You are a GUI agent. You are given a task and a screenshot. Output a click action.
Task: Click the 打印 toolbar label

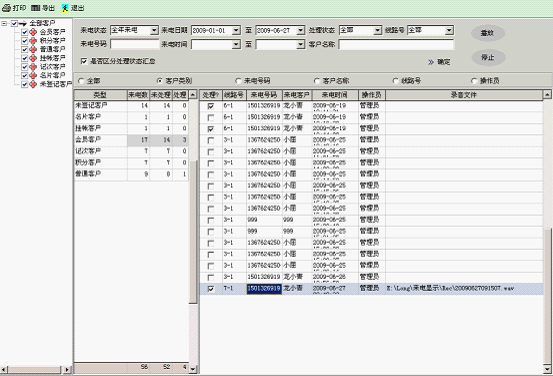19,8
